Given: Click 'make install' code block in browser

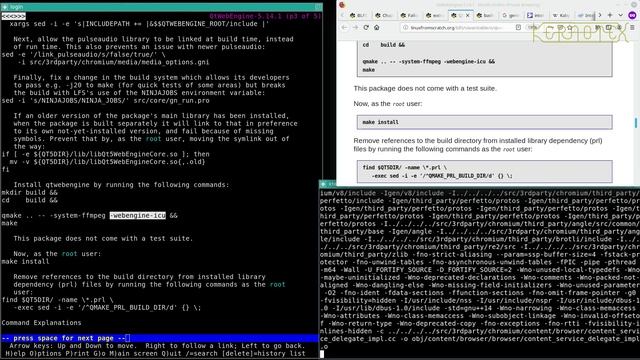Looking at the screenshot, I should (484, 122).
